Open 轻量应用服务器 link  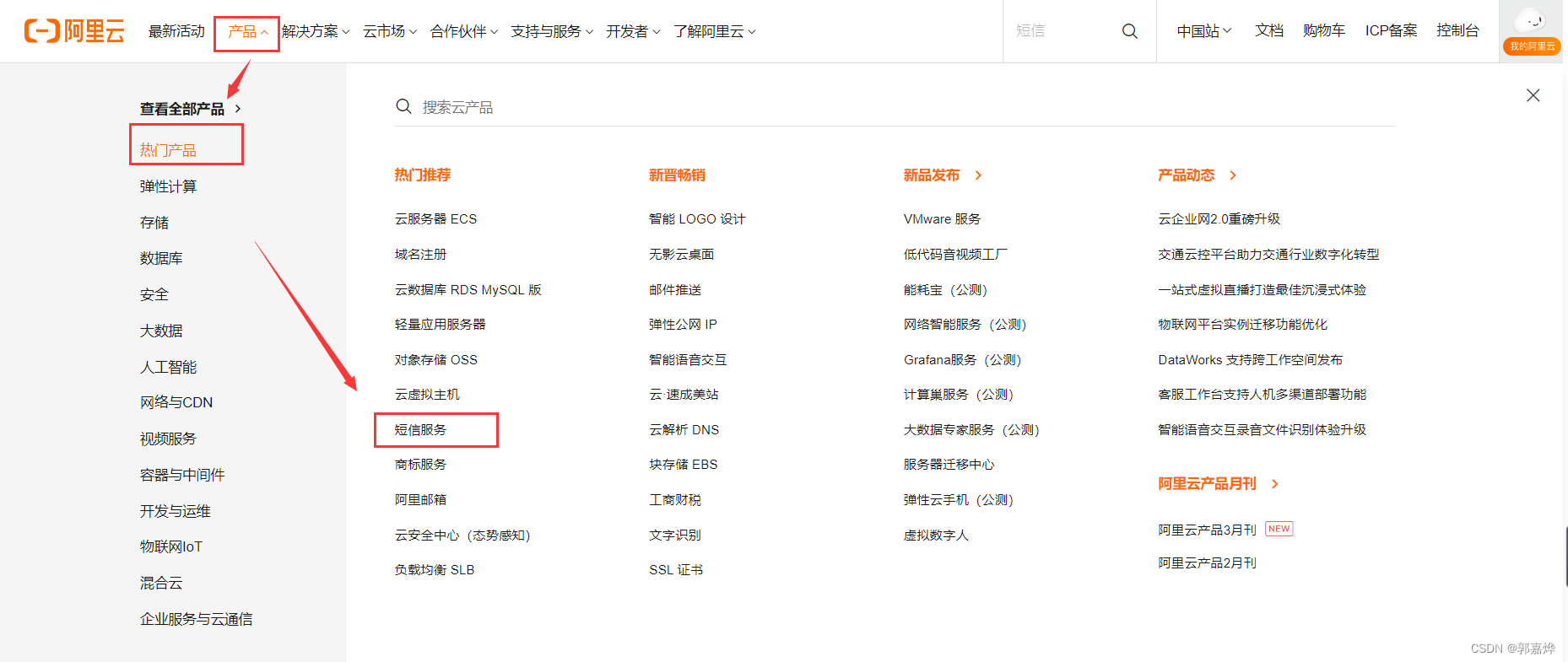(x=441, y=324)
